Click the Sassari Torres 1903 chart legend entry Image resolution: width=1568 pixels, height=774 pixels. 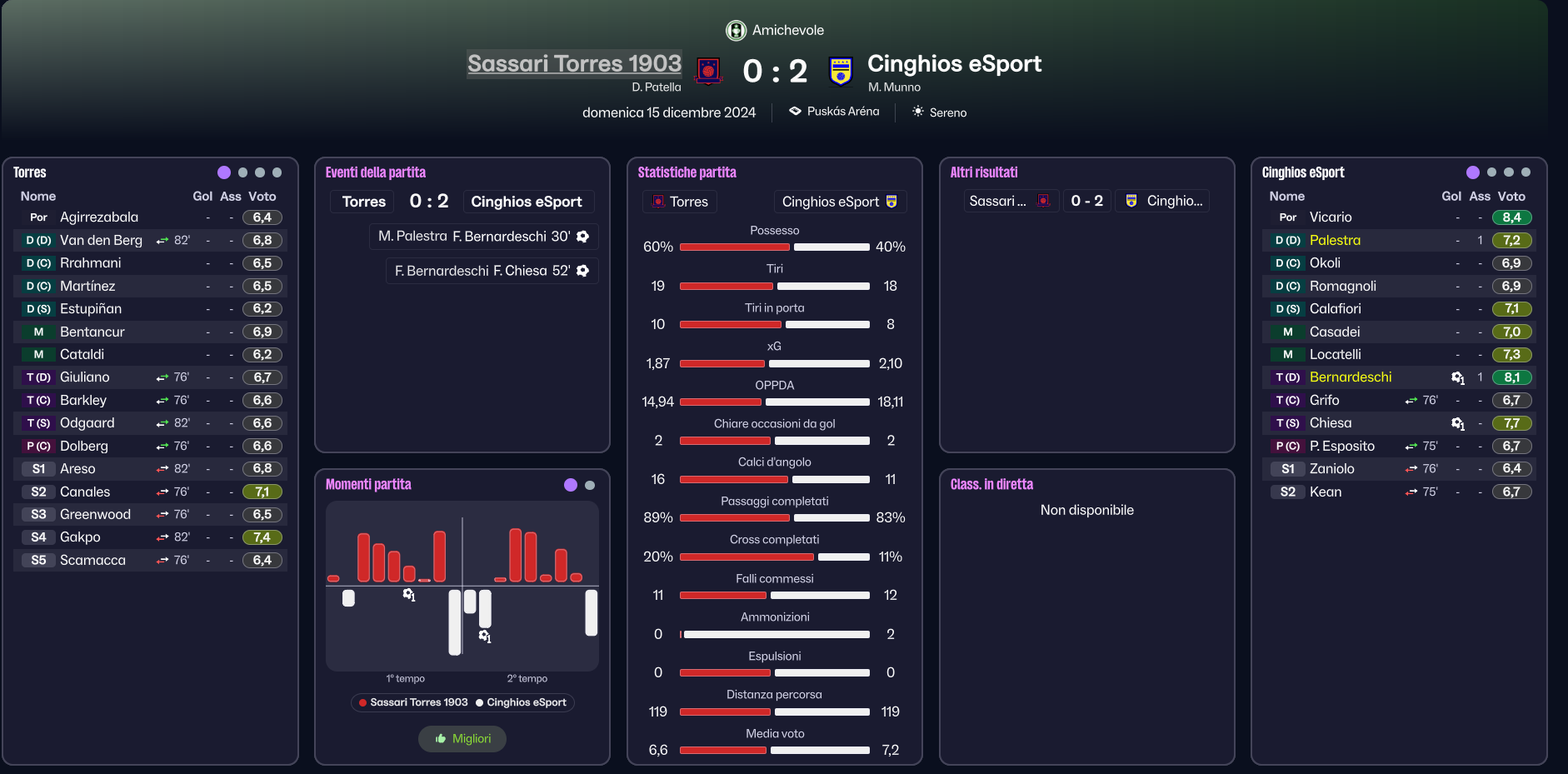(x=413, y=702)
